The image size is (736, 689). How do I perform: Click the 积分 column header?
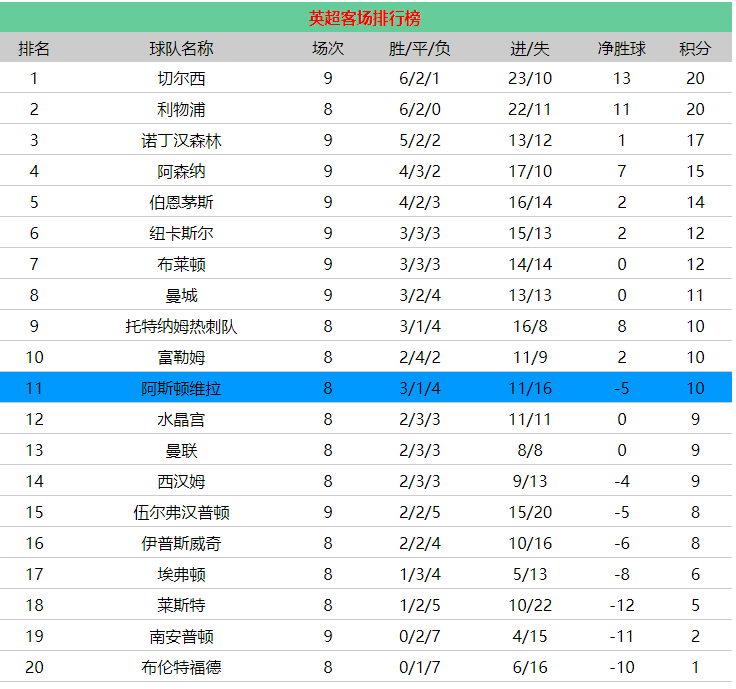coord(695,48)
